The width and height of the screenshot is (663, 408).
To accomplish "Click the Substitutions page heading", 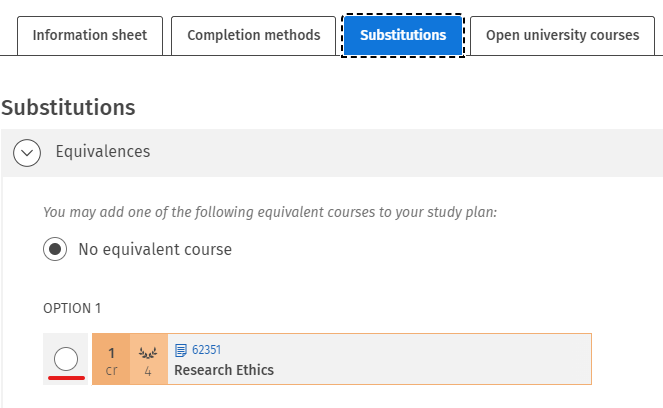I will [x=68, y=107].
